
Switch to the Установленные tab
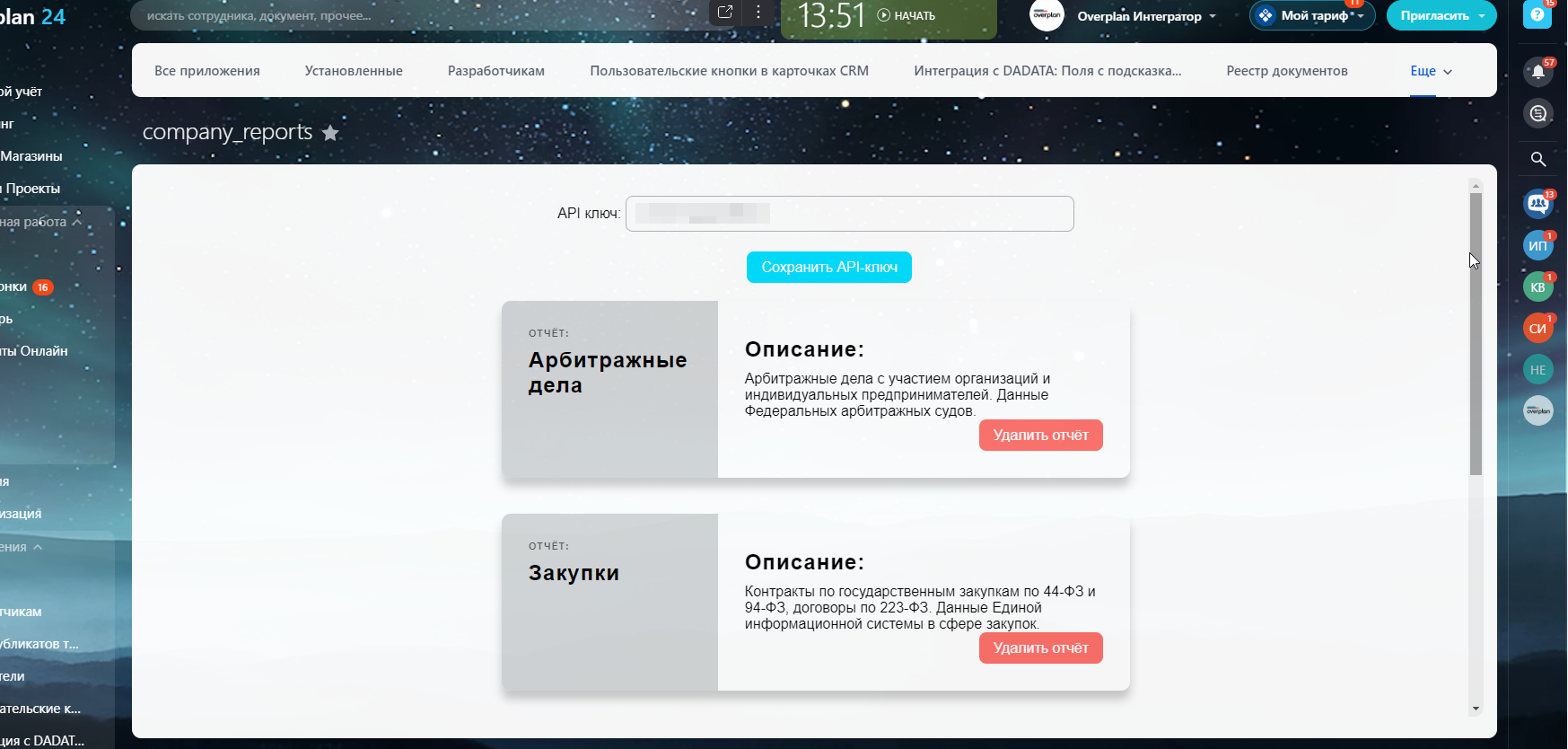tap(354, 71)
